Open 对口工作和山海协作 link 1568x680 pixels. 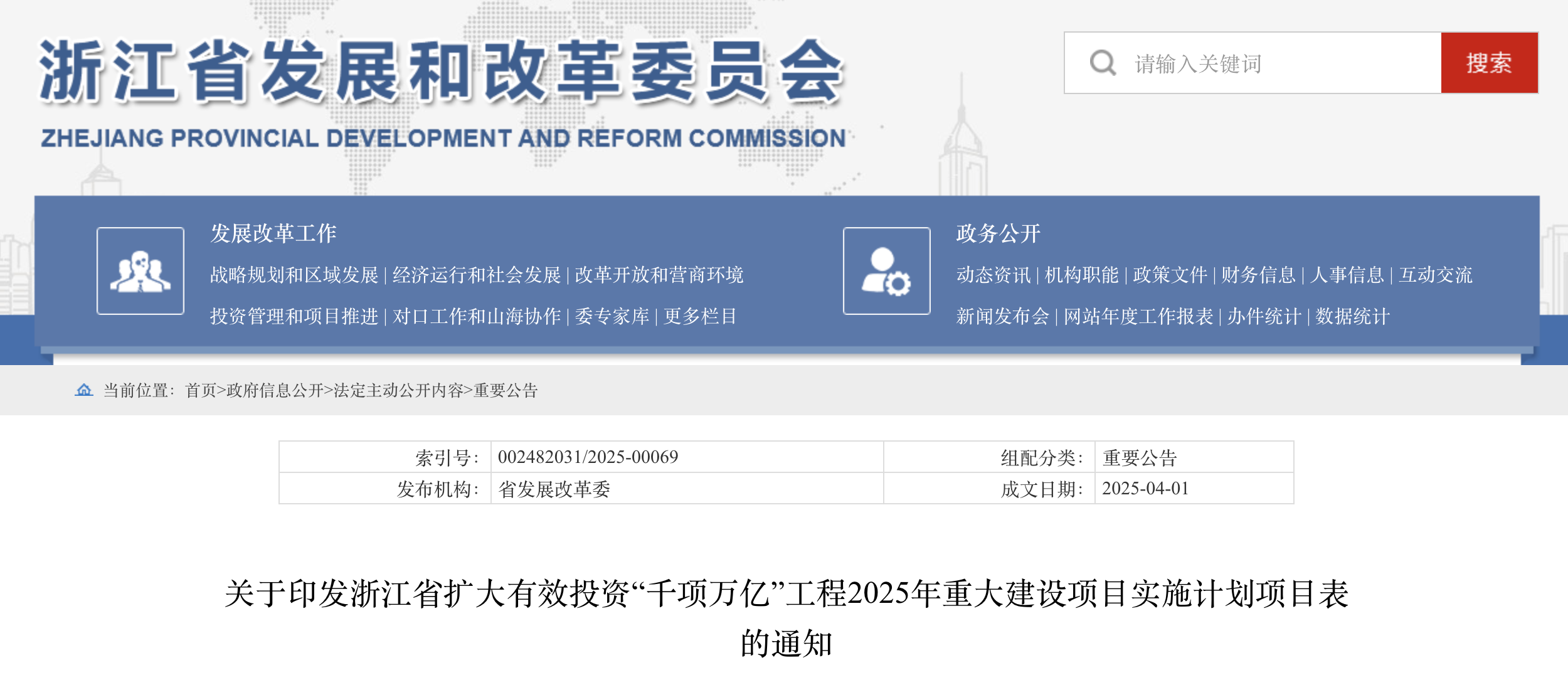point(476,316)
